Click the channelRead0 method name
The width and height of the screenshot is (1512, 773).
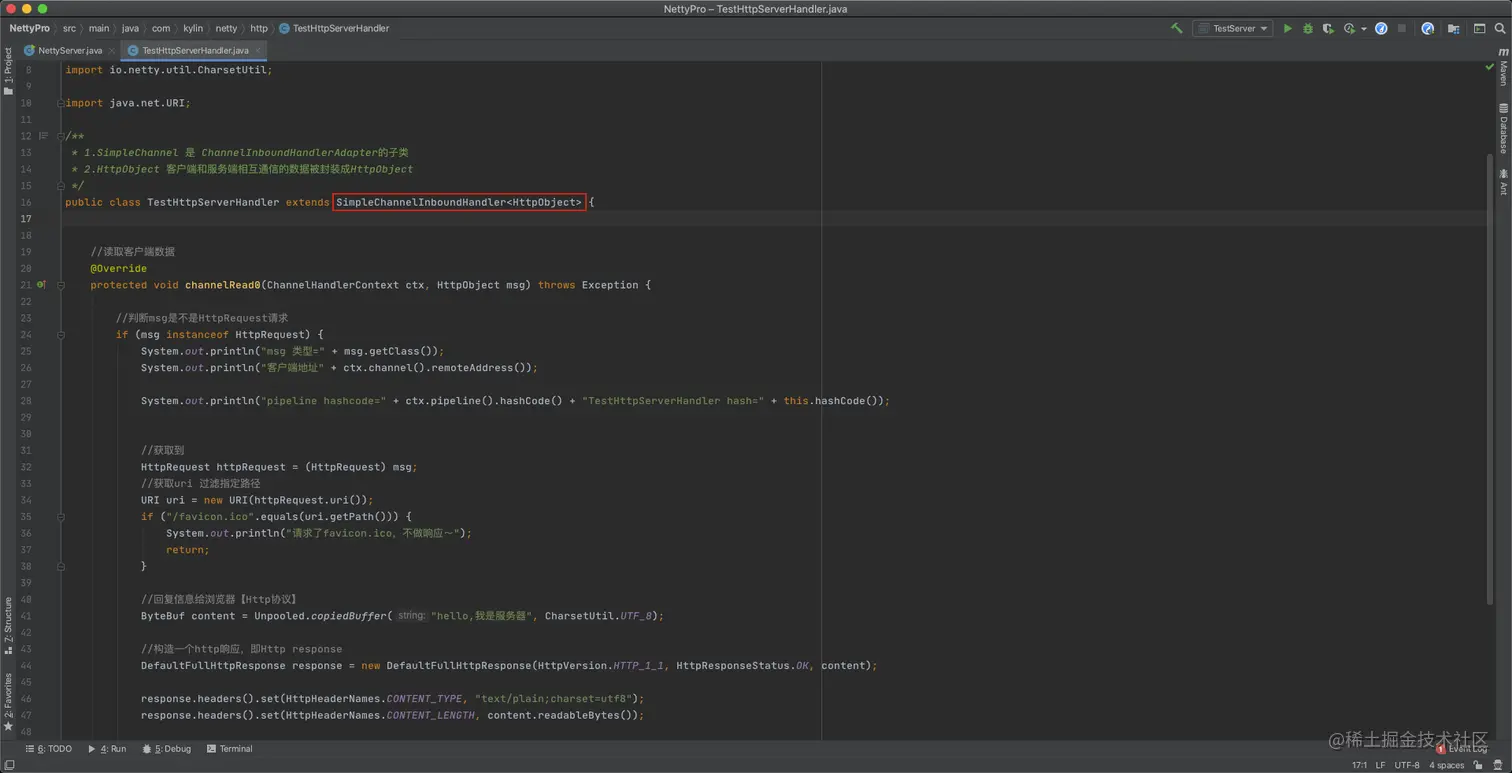(x=222, y=285)
